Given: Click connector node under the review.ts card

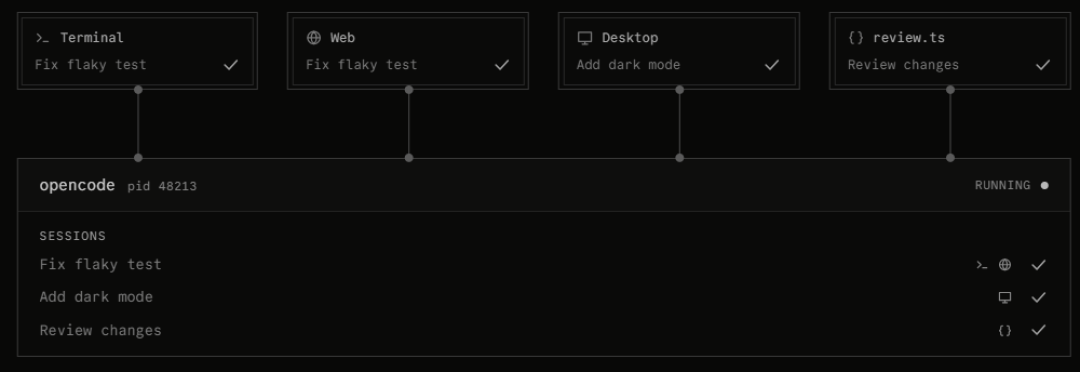Looking at the screenshot, I should click(x=951, y=90).
